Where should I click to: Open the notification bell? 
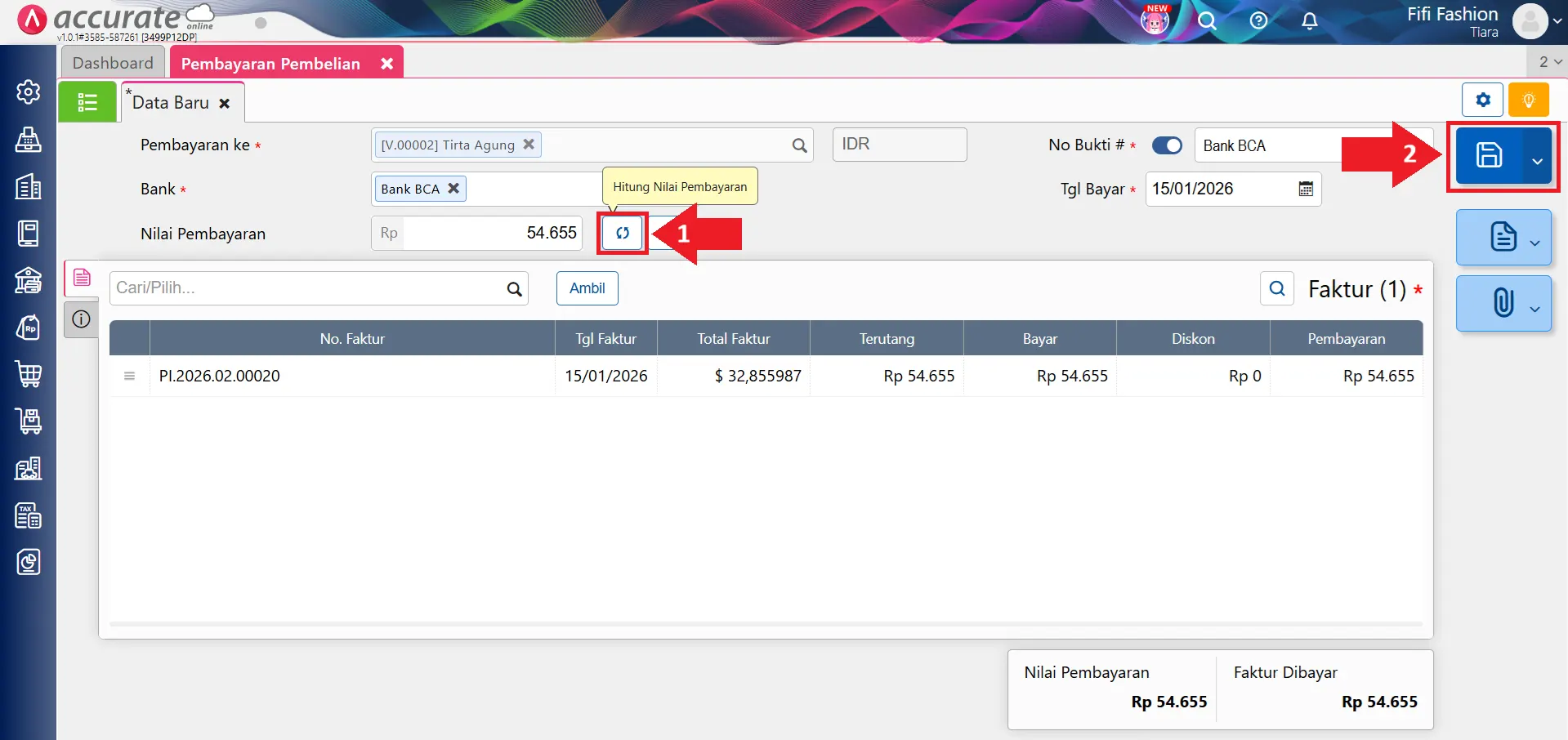click(1309, 21)
